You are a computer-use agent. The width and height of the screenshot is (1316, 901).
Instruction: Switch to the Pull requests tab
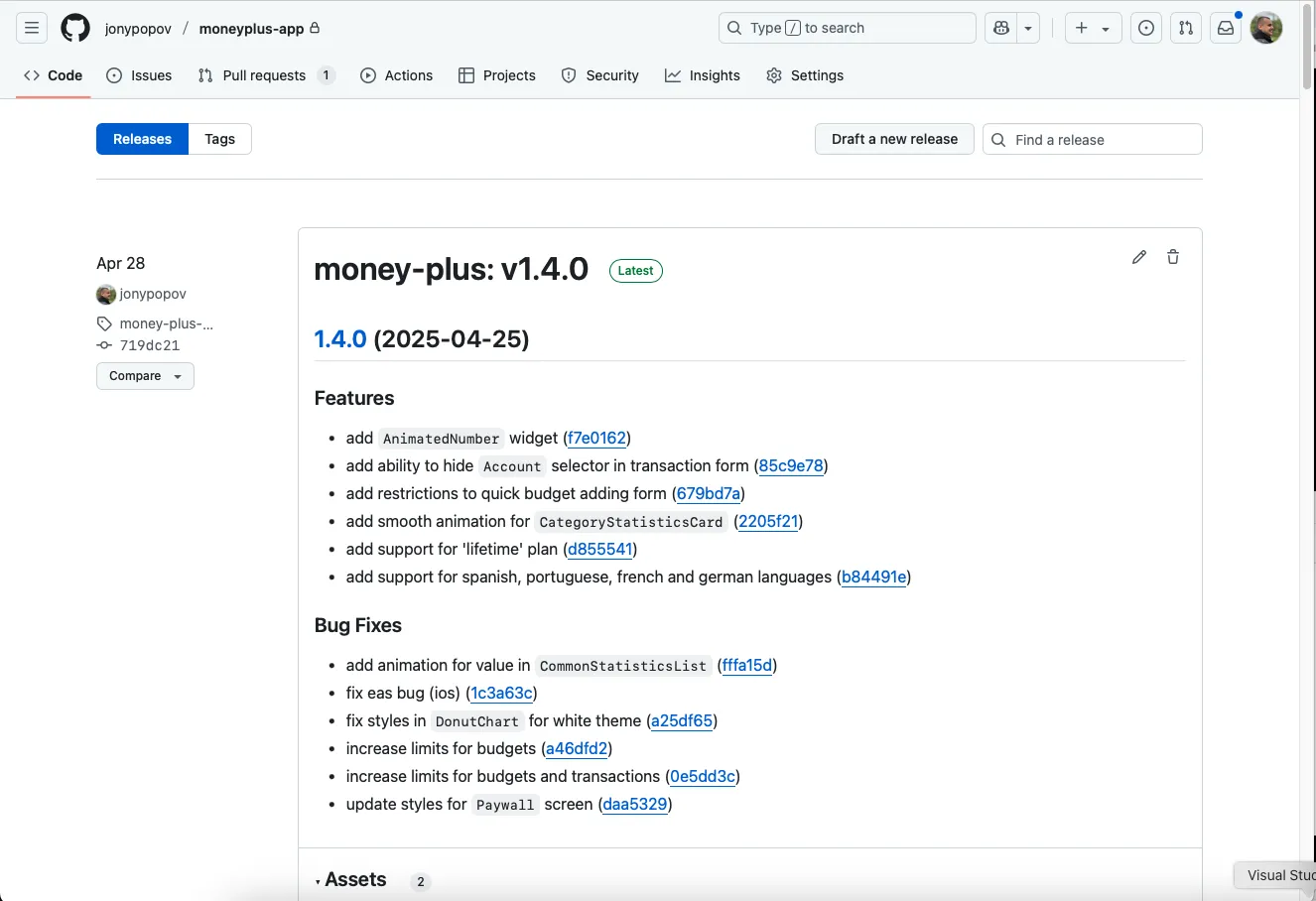(266, 75)
